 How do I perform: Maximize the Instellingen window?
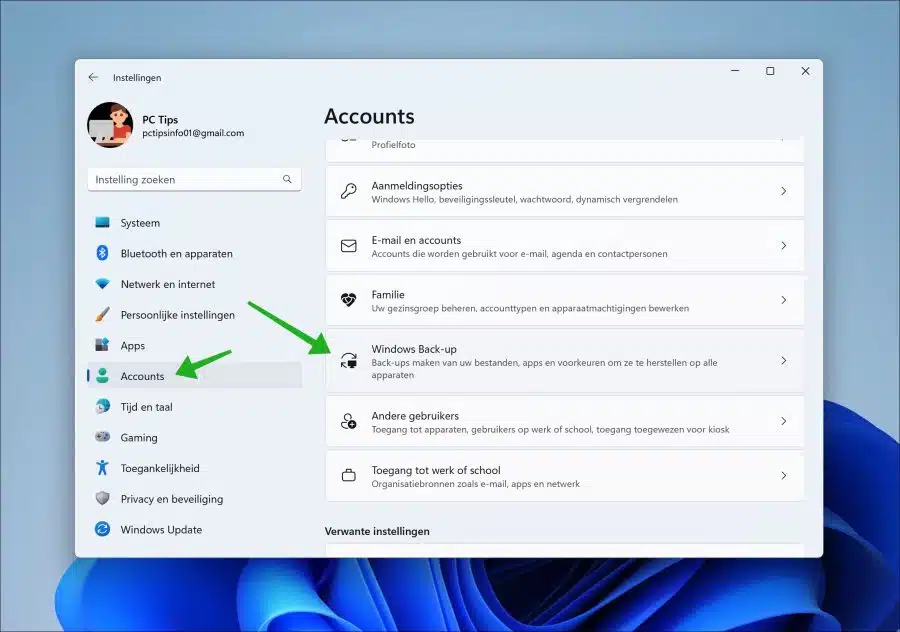[770, 71]
